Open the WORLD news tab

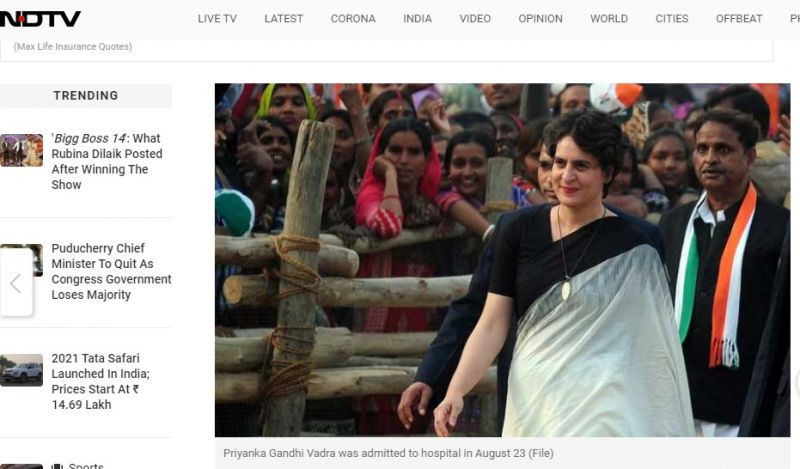(609, 19)
